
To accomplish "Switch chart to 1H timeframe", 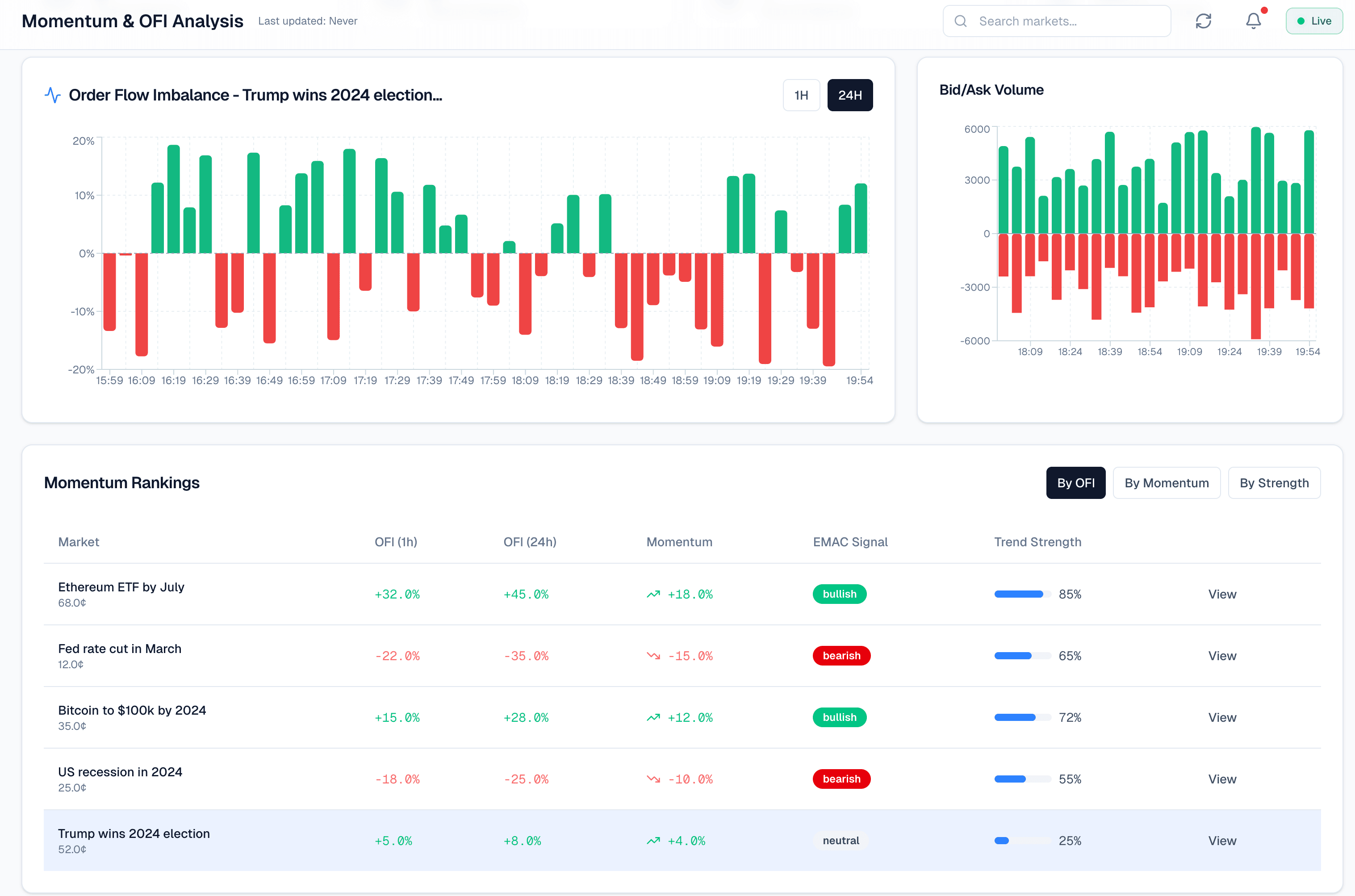I will tap(801, 96).
